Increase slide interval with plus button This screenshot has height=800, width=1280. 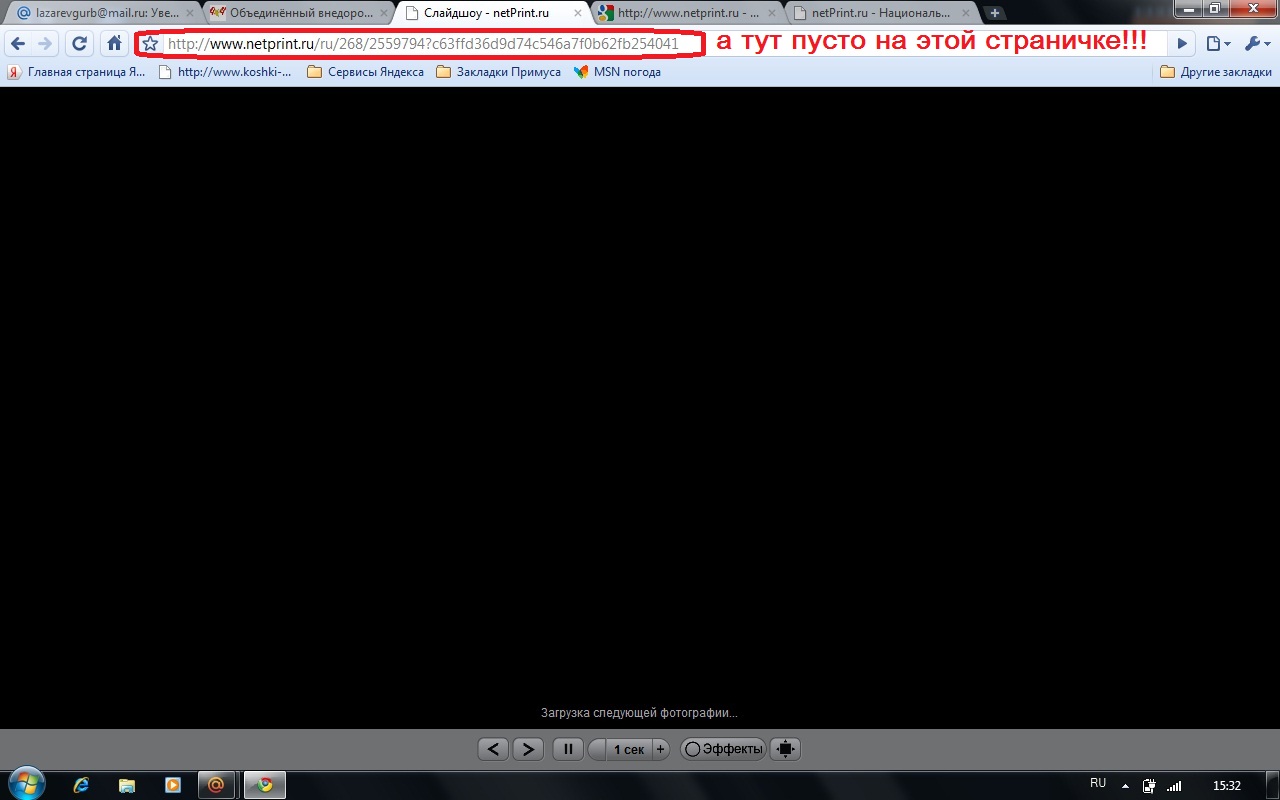[660, 749]
